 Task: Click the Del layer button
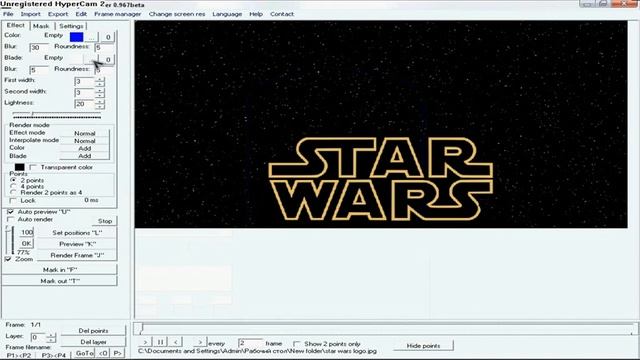(93, 342)
